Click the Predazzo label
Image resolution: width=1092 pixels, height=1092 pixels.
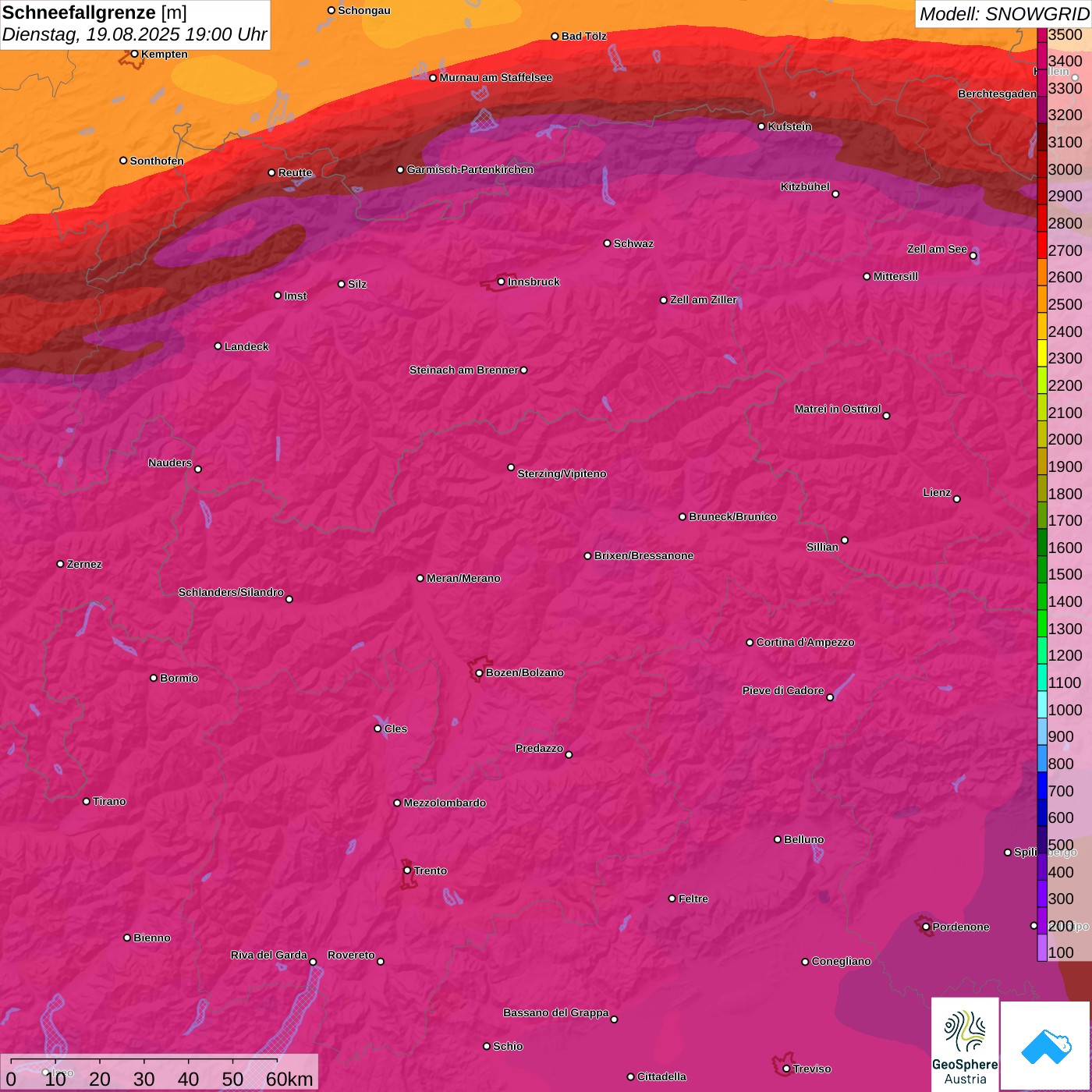(x=539, y=748)
